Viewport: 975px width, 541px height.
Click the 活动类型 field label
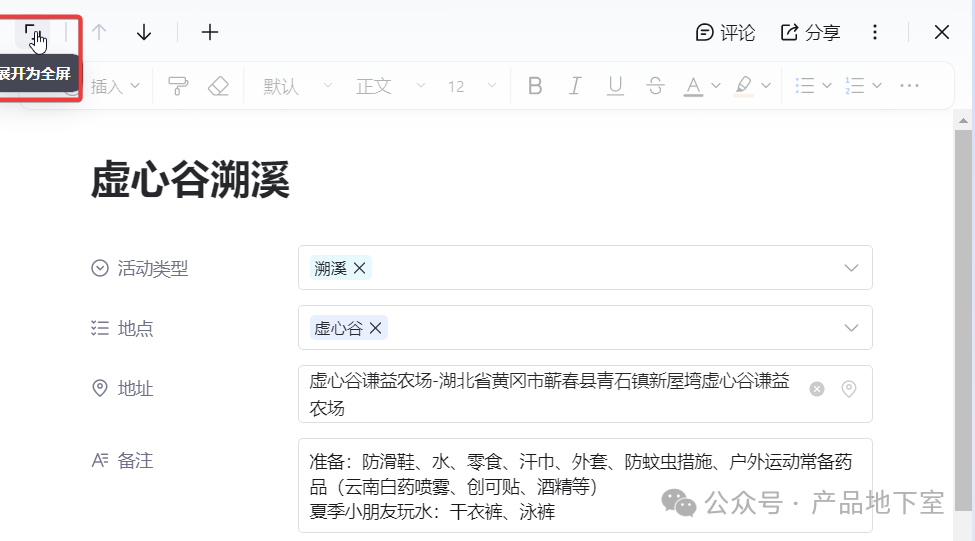tap(152, 269)
